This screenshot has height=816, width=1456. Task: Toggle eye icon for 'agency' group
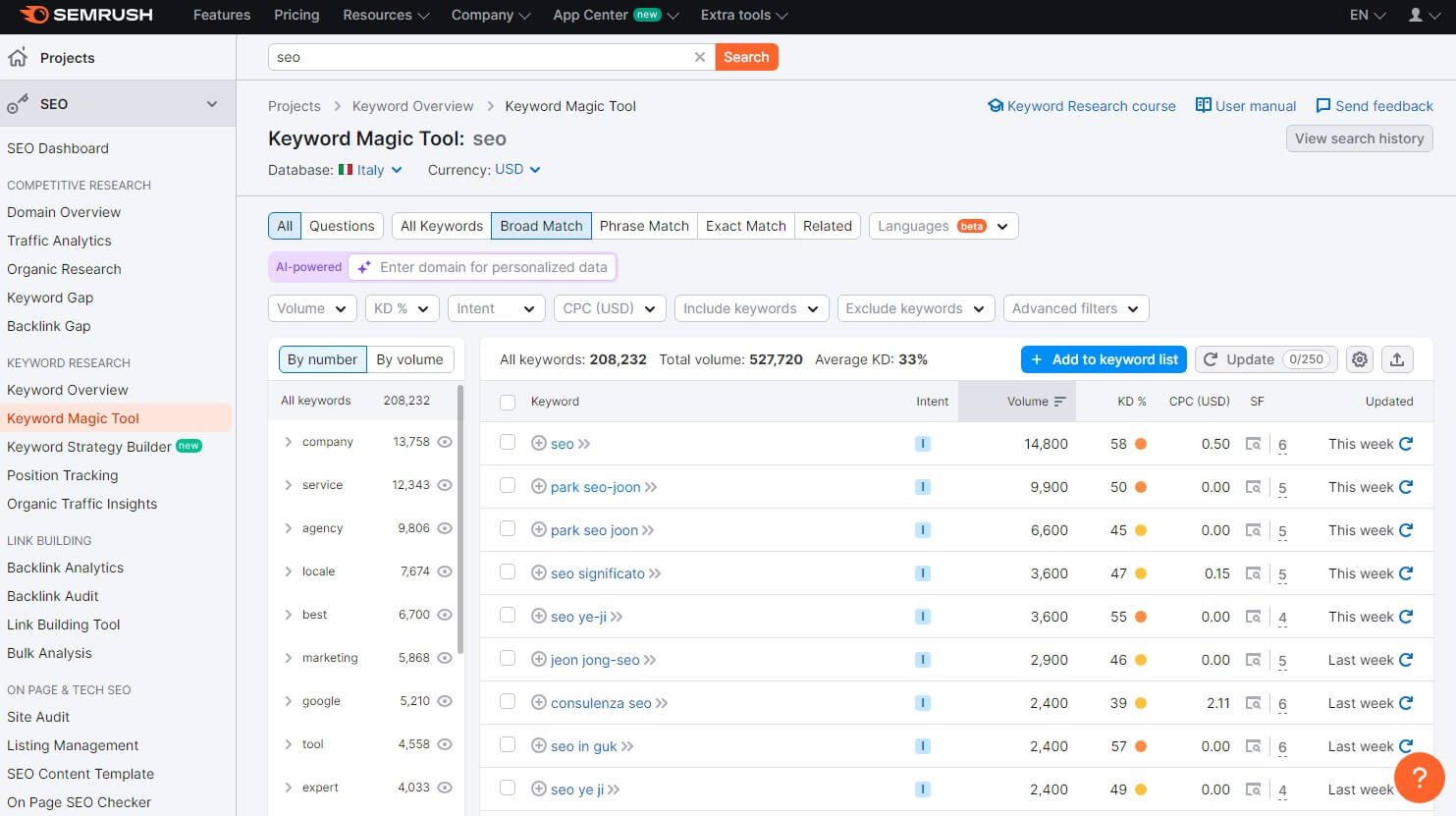tap(445, 528)
